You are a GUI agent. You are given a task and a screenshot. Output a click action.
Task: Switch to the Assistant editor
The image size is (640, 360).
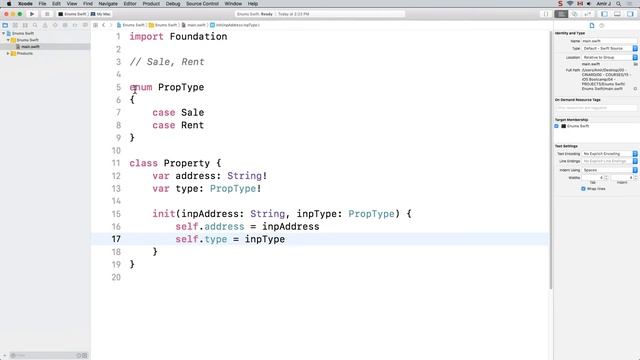574,14
